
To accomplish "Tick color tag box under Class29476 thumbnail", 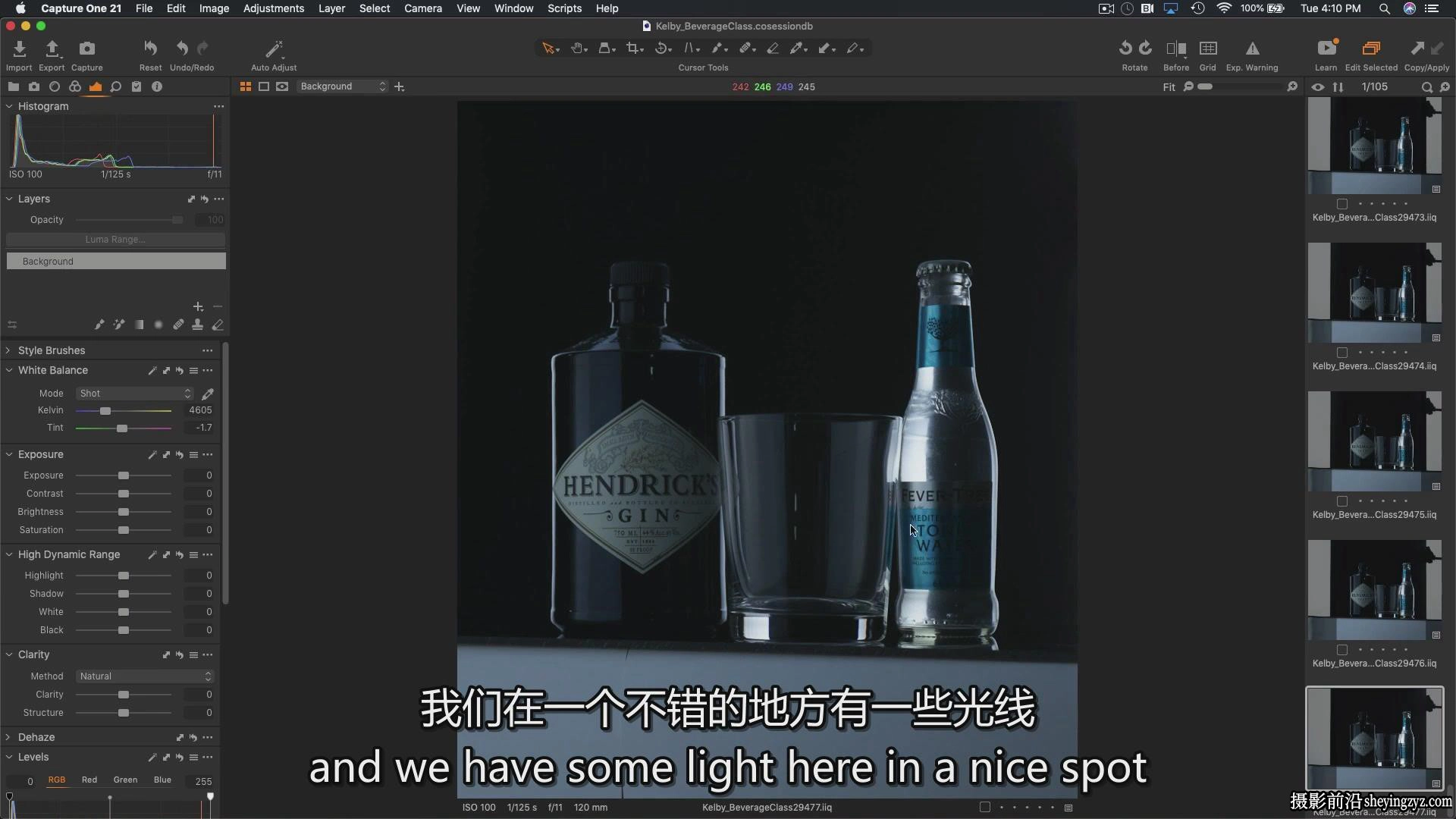I will 1342,650.
